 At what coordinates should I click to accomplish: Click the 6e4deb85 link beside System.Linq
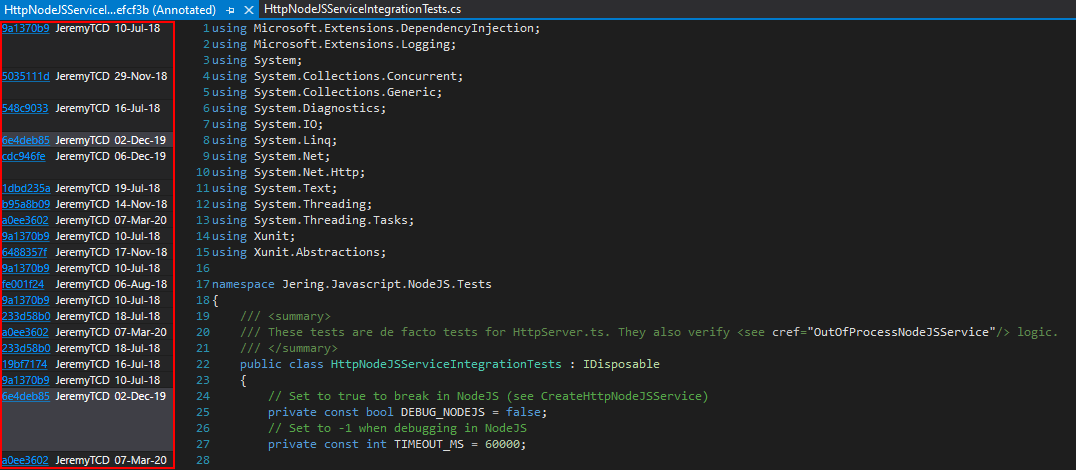[26, 140]
